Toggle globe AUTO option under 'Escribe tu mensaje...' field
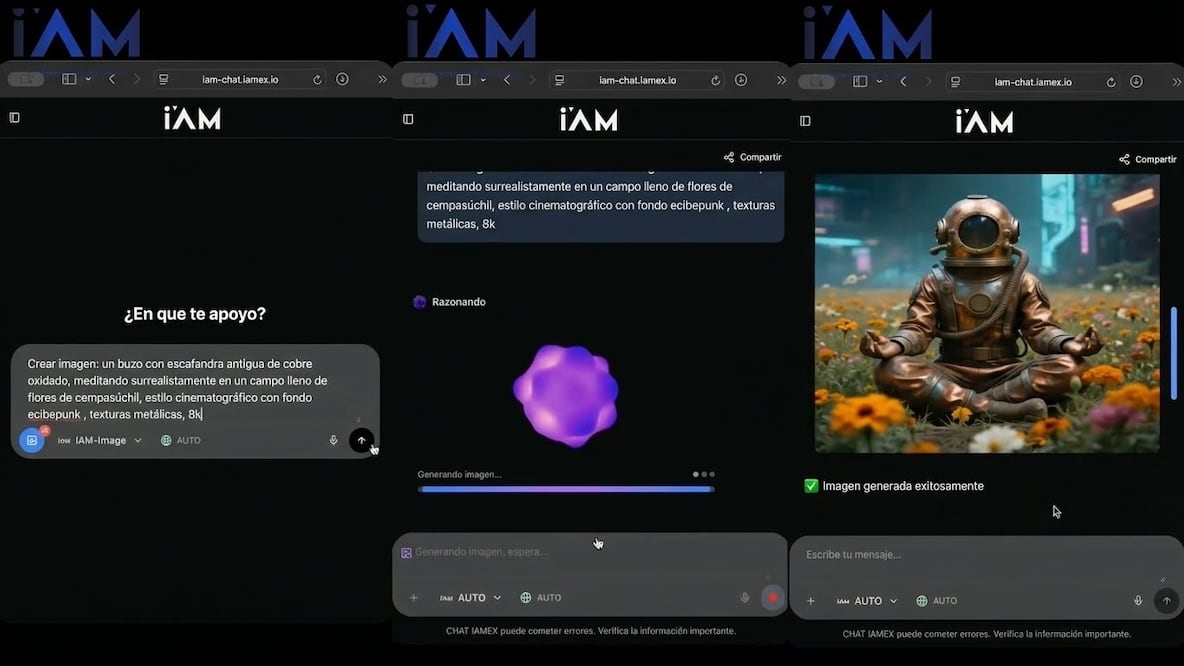The image size is (1184, 666). (936, 601)
